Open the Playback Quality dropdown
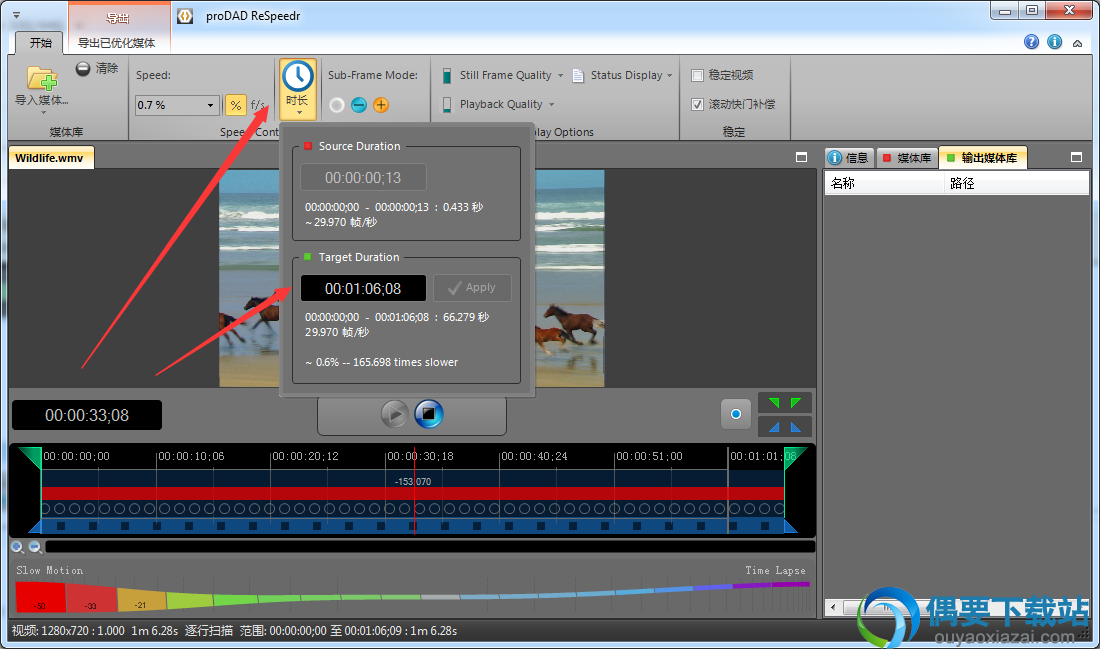The height and width of the screenshot is (649, 1100). [498, 105]
